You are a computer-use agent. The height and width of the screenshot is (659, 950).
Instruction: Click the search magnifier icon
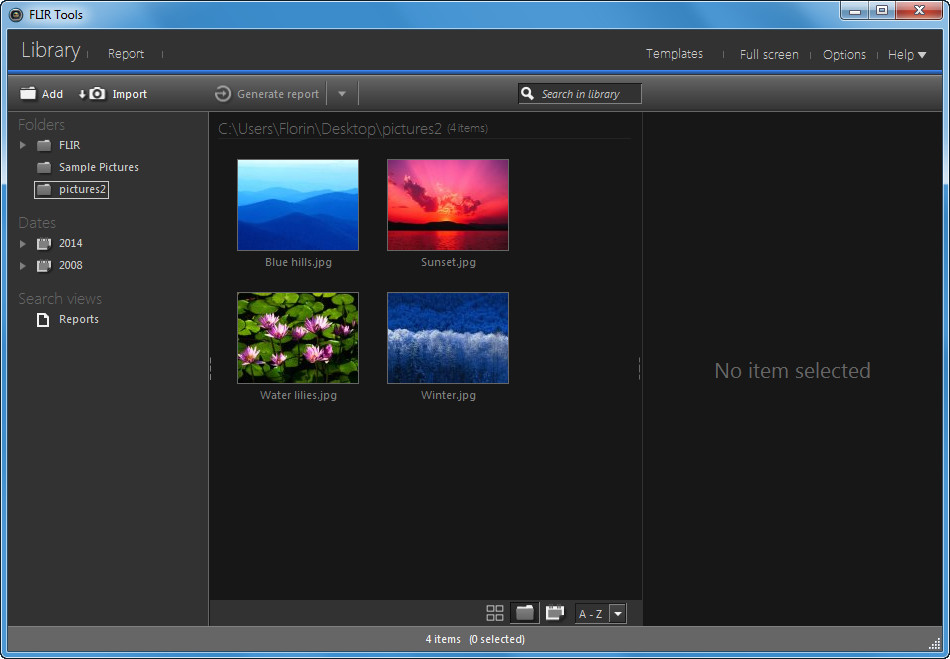pyautogui.click(x=528, y=93)
